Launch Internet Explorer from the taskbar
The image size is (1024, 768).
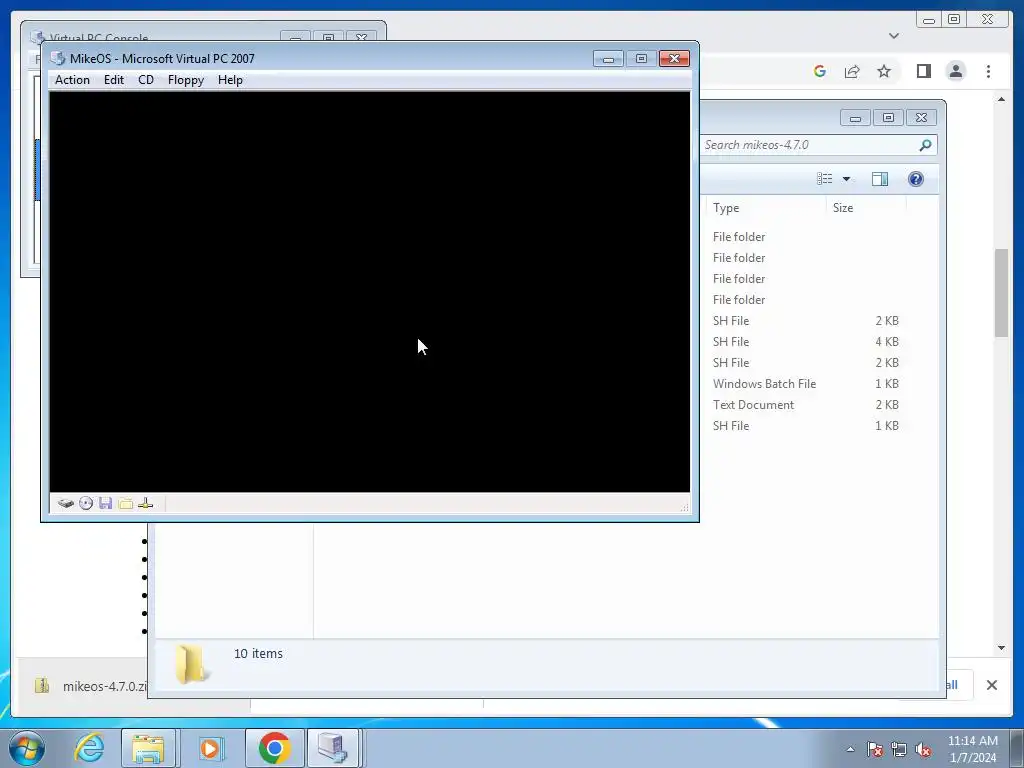88,748
